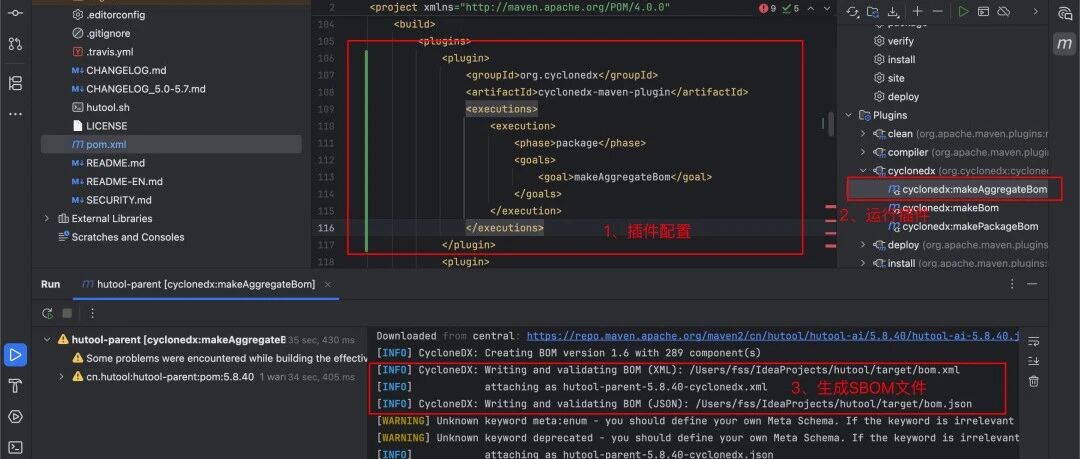Open the Commit tool window icon
This screenshot has width=1080, height=459.
click(14, 13)
